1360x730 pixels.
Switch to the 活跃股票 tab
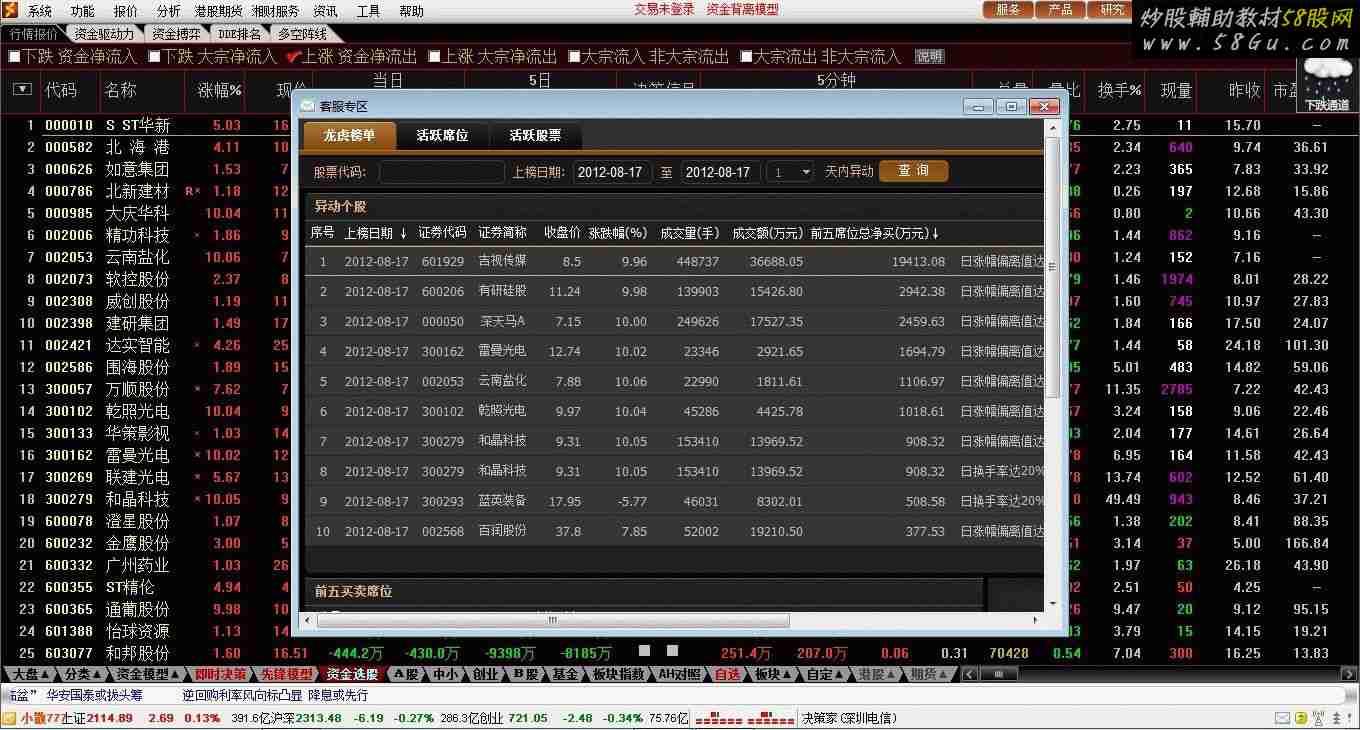(535, 136)
